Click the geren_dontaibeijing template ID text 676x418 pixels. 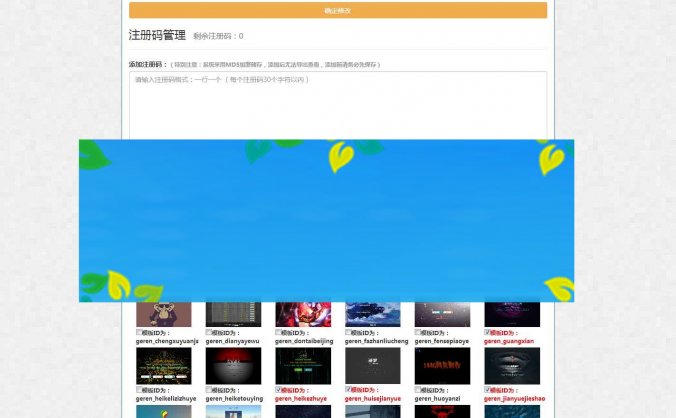[304, 341]
